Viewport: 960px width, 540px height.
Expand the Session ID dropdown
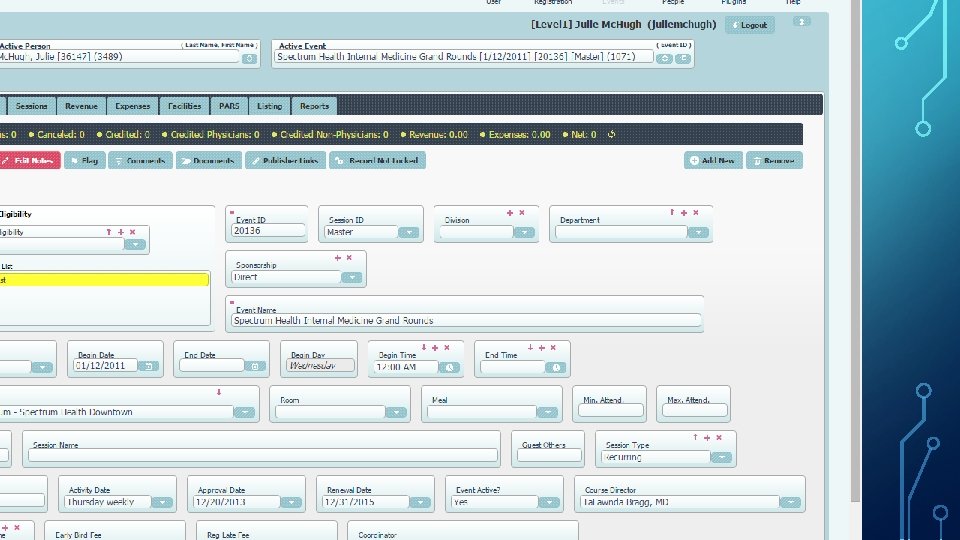[x=408, y=232]
